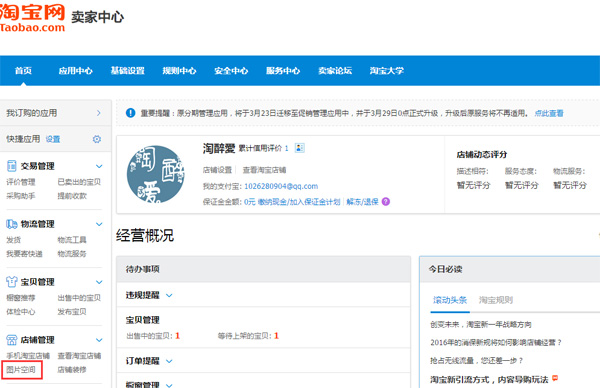Click 点此查看 link in the notice

coord(549,113)
